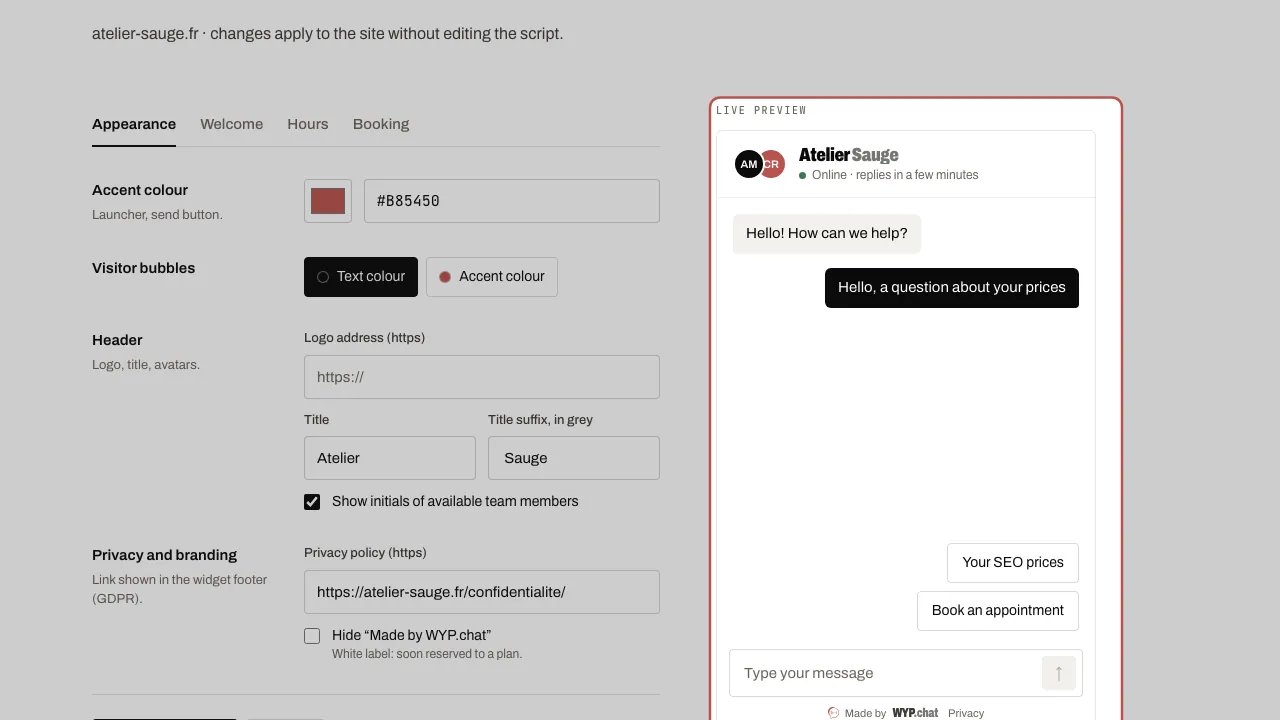
Task: Switch to the Appearance tab
Action: [134, 124]
